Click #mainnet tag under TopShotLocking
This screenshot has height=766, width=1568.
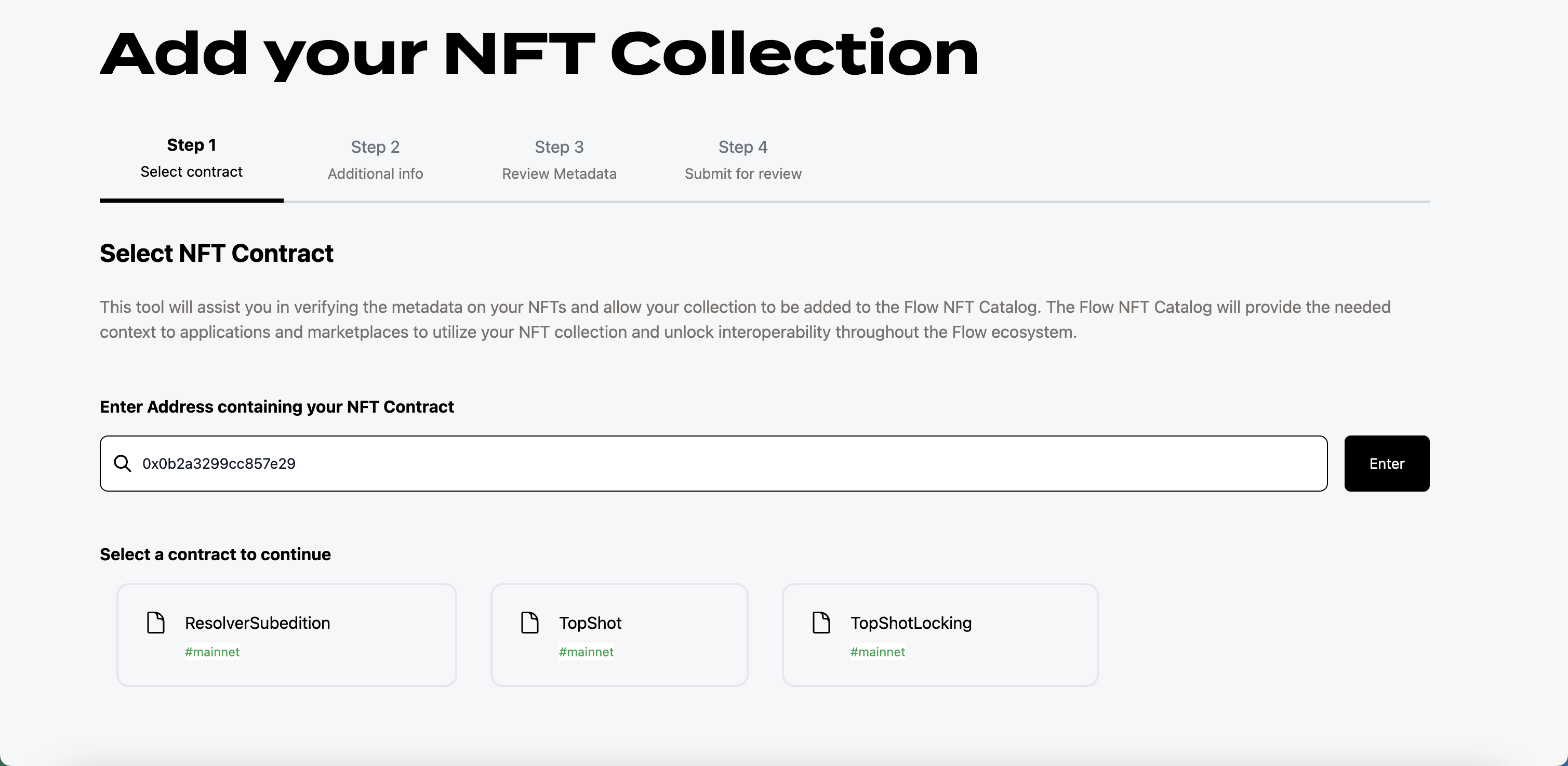point(878,652)
